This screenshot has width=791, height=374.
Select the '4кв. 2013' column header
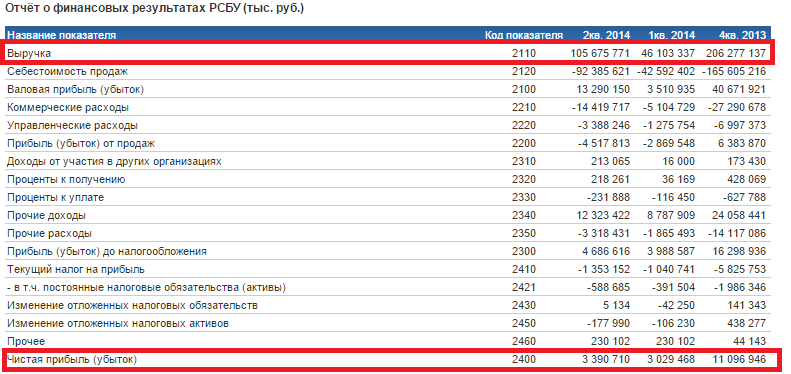[743, 35]
